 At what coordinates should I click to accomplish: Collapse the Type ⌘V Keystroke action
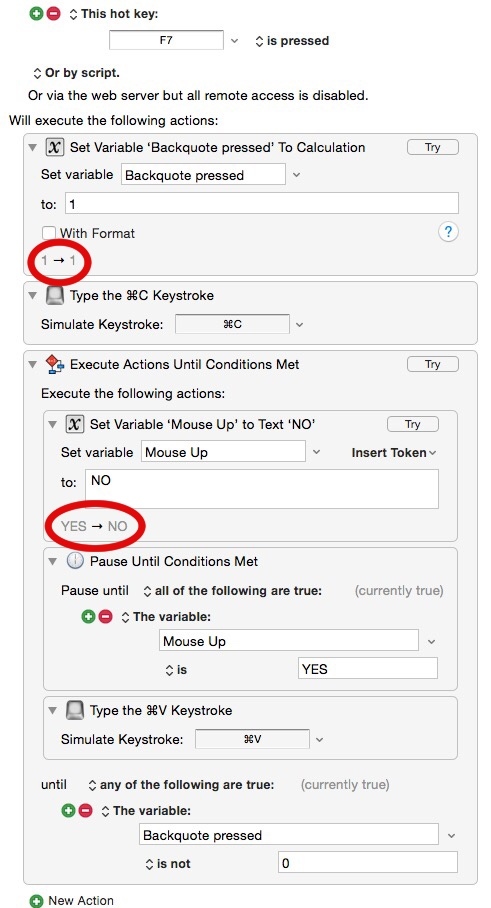point(53,711)
